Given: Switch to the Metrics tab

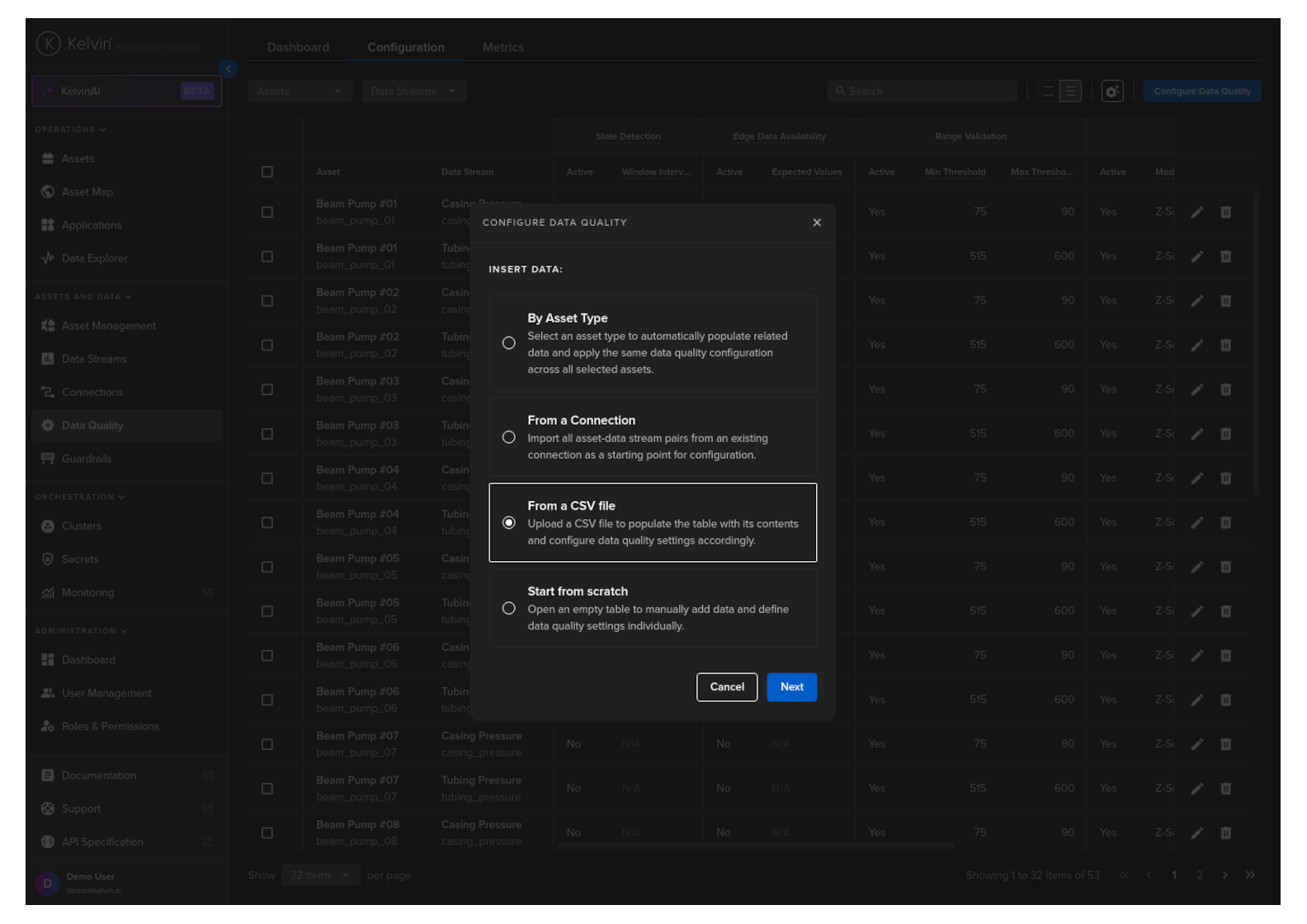Looking at the screenshot, I should click(503, 48).
